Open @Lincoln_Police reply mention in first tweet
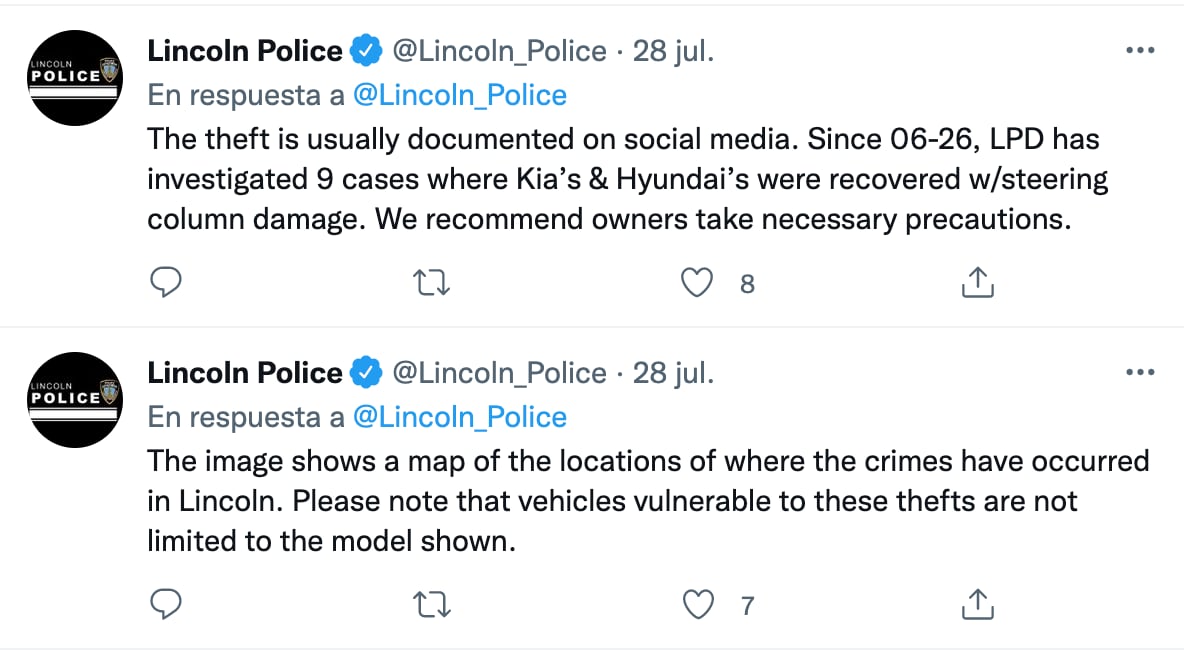The height and width of the screenshot is (650, 1184). click(460, 95)
